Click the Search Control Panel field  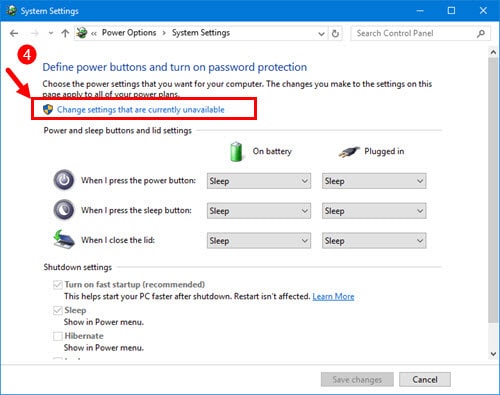tap(420, 33)
